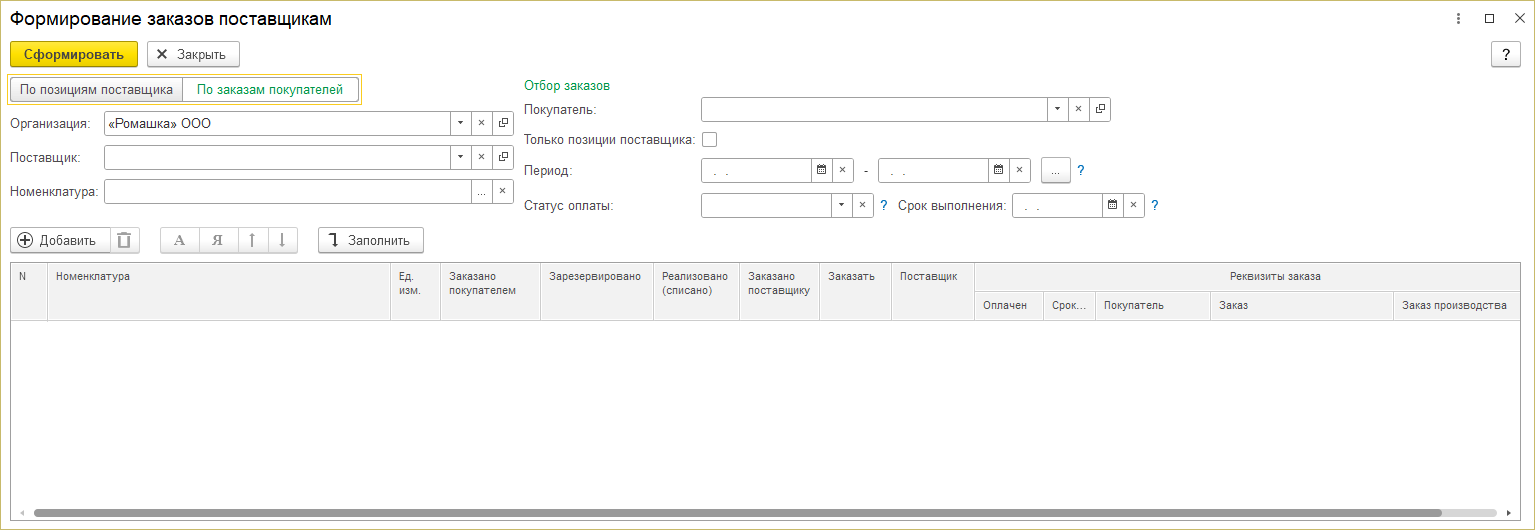Open the Организация record via open icon
This screenshot has height=530, width=1535.
(x=503, y=123)
